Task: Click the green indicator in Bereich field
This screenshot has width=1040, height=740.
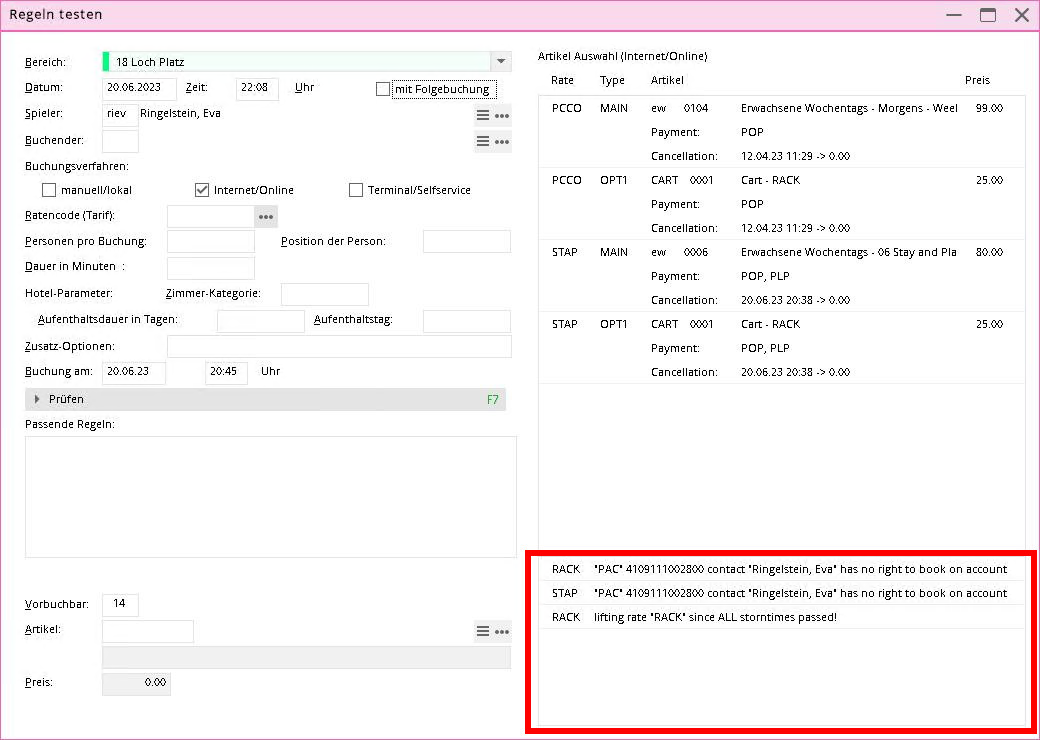Action: 106,62
